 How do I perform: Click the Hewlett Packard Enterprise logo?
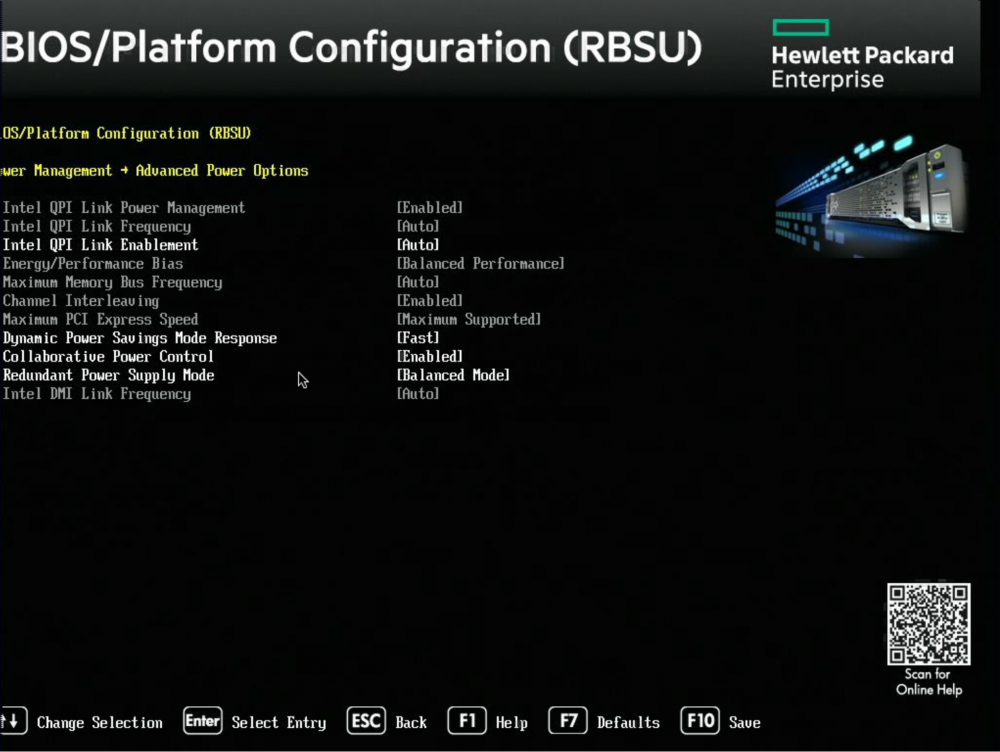(x=862, y=55)
